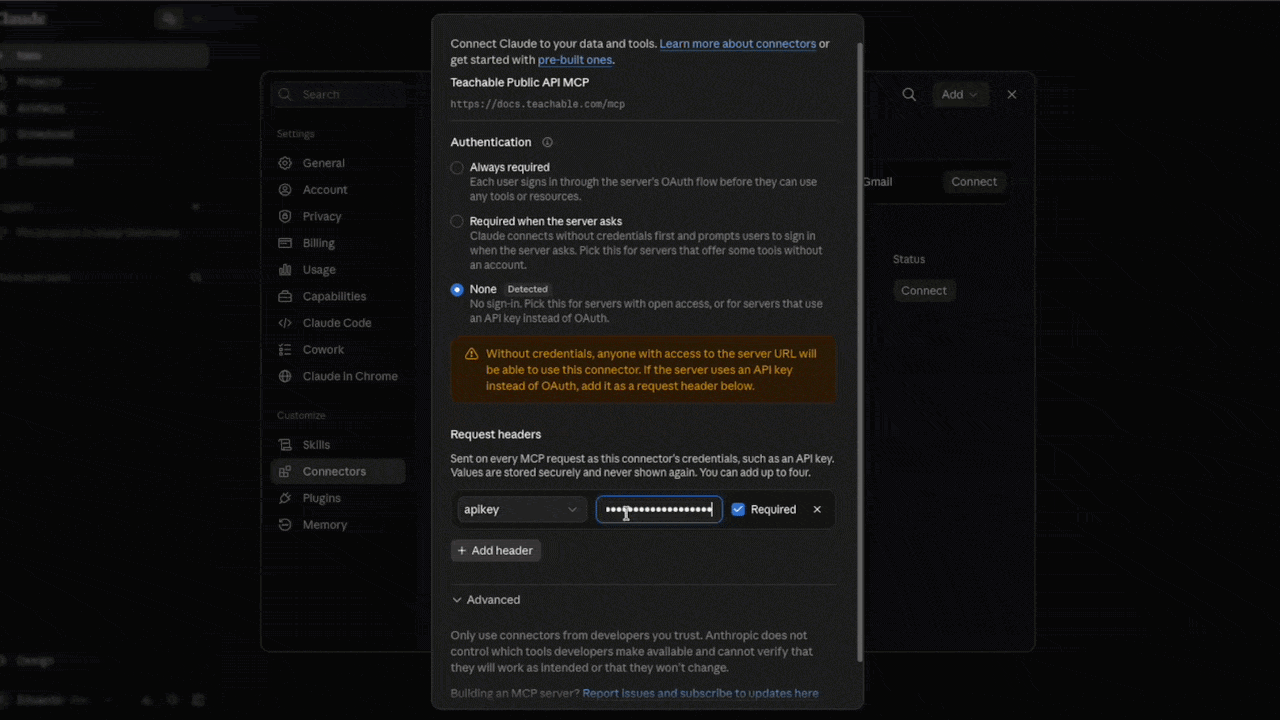Click the Authentication info icon
1280x720 pixels.
pos(547,143)
